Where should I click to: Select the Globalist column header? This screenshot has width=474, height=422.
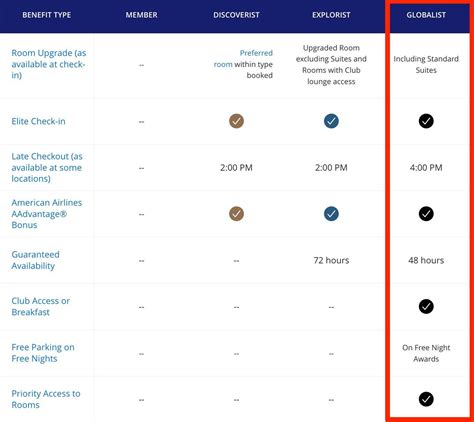click(426, 15)
